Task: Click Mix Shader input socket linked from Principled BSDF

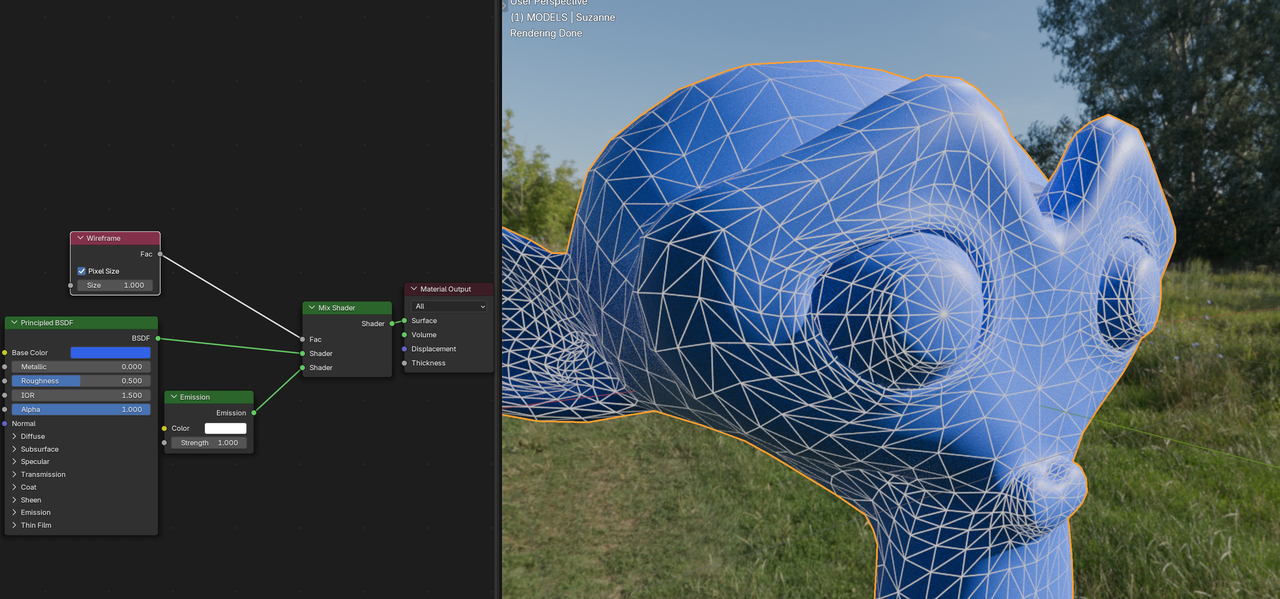Action: point(302,353)
